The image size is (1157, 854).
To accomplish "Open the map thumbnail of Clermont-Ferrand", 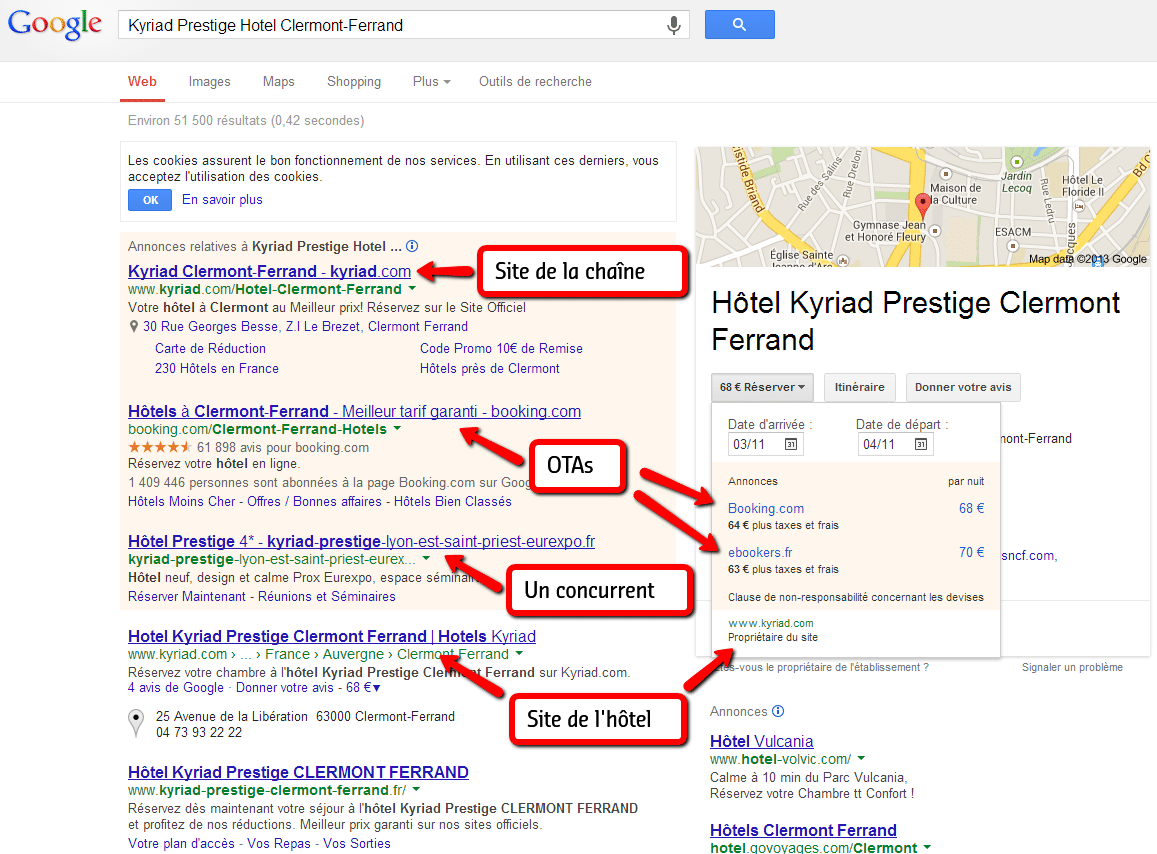I will [923, 207].
